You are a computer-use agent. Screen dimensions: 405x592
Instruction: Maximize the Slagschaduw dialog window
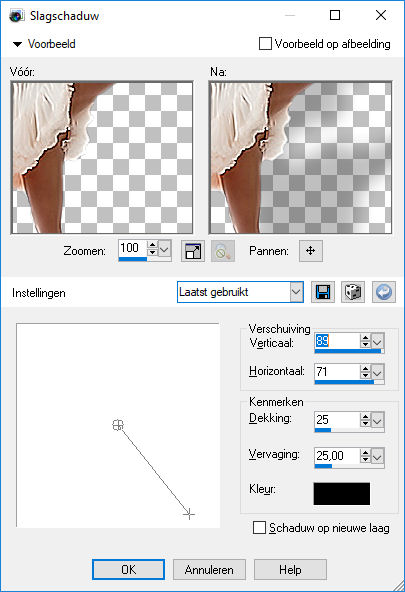[335, 15]
